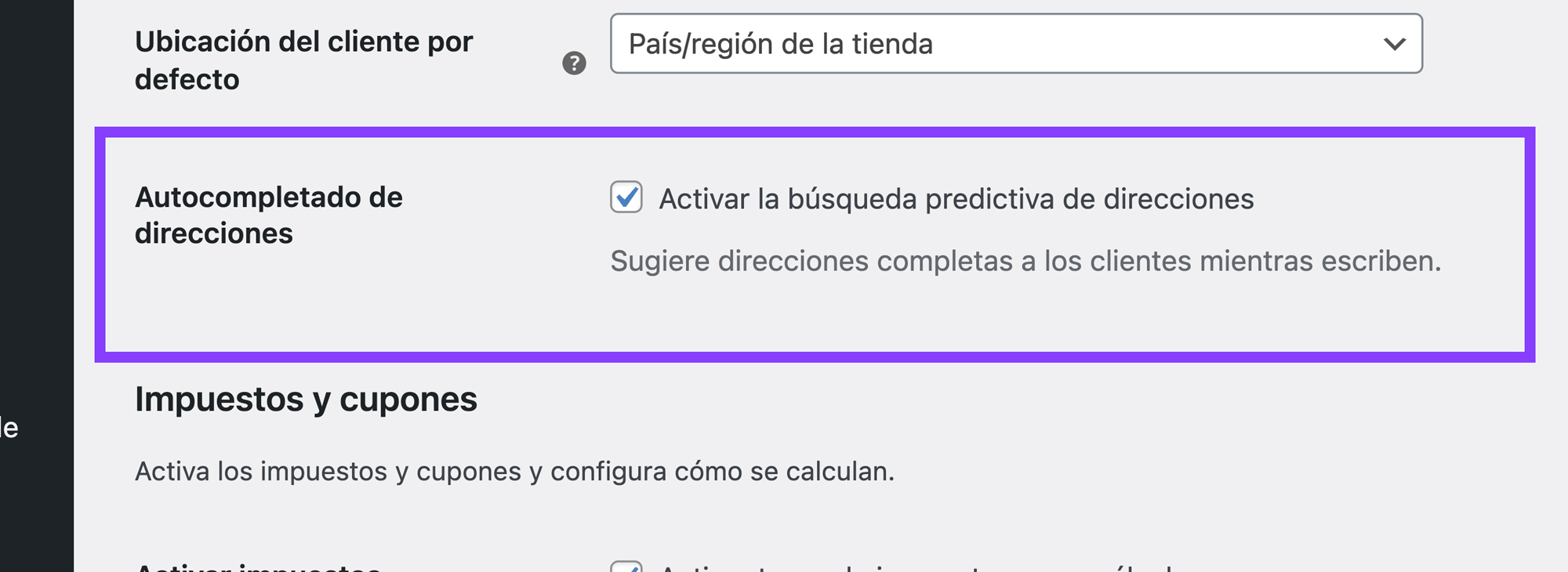This screenshot has height=572, width=1568.
Task: Click the 'Activa los impuestos y cupones' description
Action: [x=514, y=471]
